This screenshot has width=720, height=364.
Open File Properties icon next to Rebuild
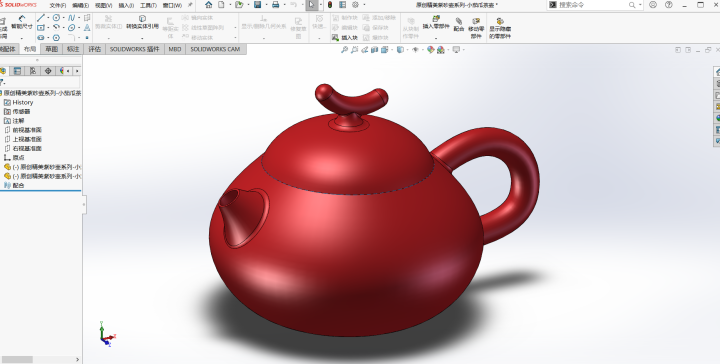pyautogui.click(x=343, y=5)
